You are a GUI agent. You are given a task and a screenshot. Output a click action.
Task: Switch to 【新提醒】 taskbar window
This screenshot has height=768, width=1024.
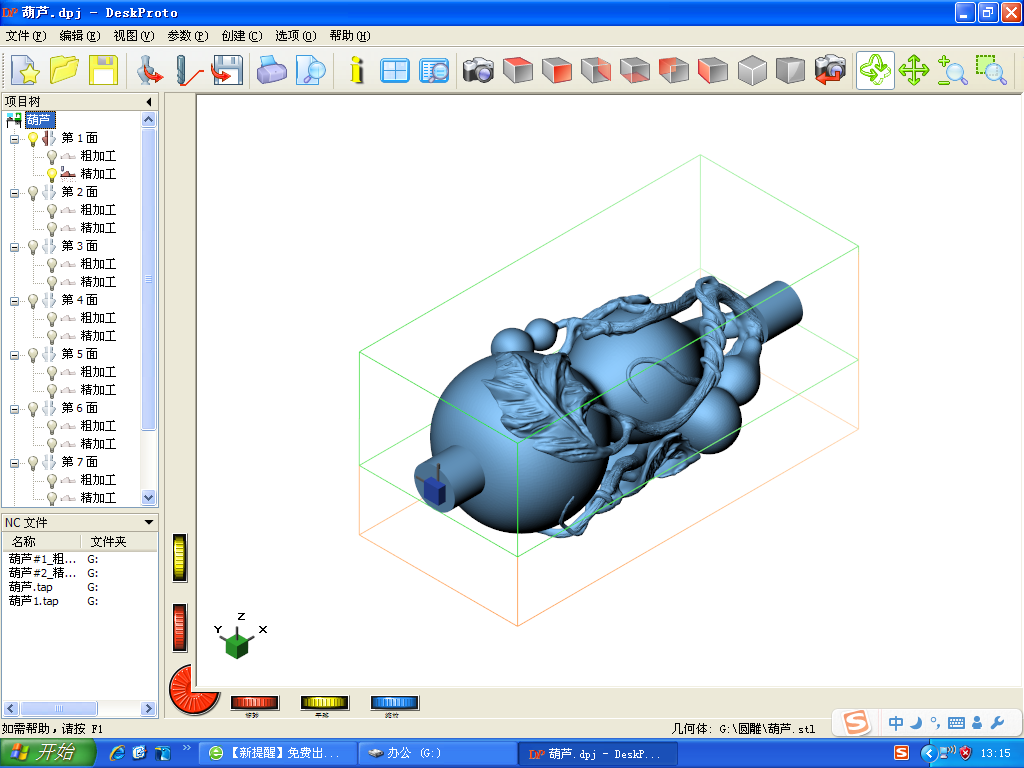coord(278,754)
